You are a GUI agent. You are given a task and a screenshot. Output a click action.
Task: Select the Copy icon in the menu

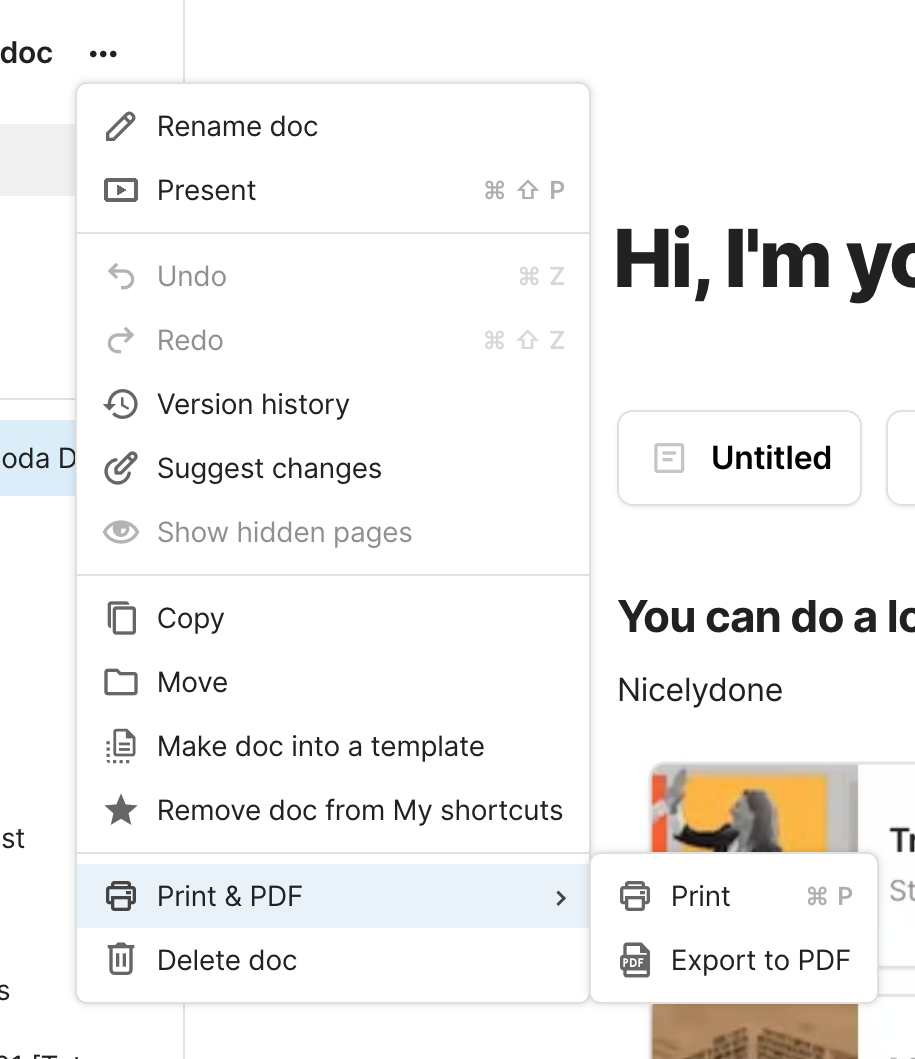click(120, 618)
